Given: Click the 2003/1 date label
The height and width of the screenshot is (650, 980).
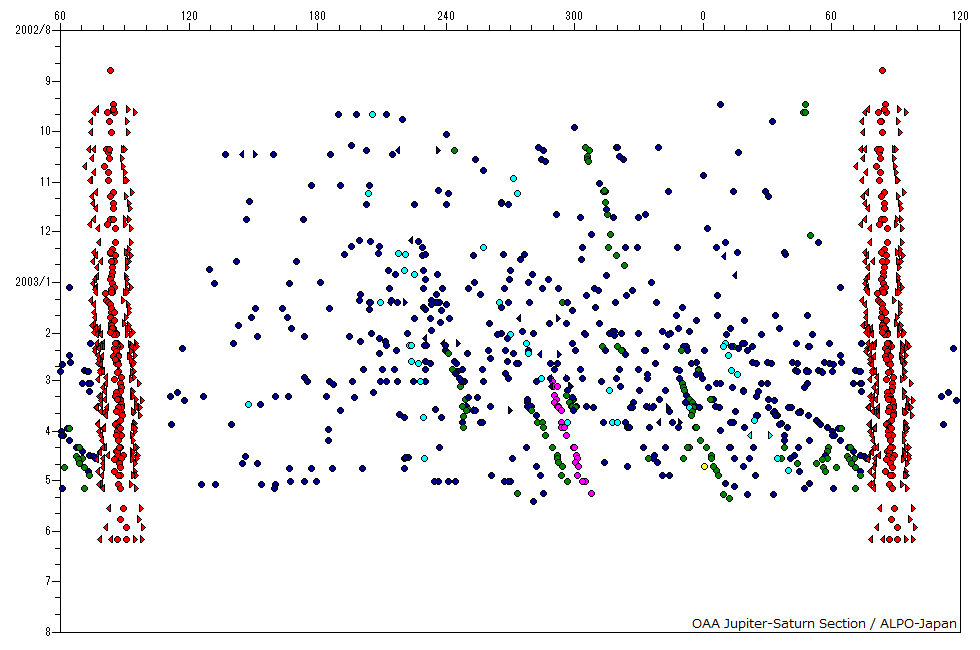Looking at the screenshot, I should [x=33, y=282].
